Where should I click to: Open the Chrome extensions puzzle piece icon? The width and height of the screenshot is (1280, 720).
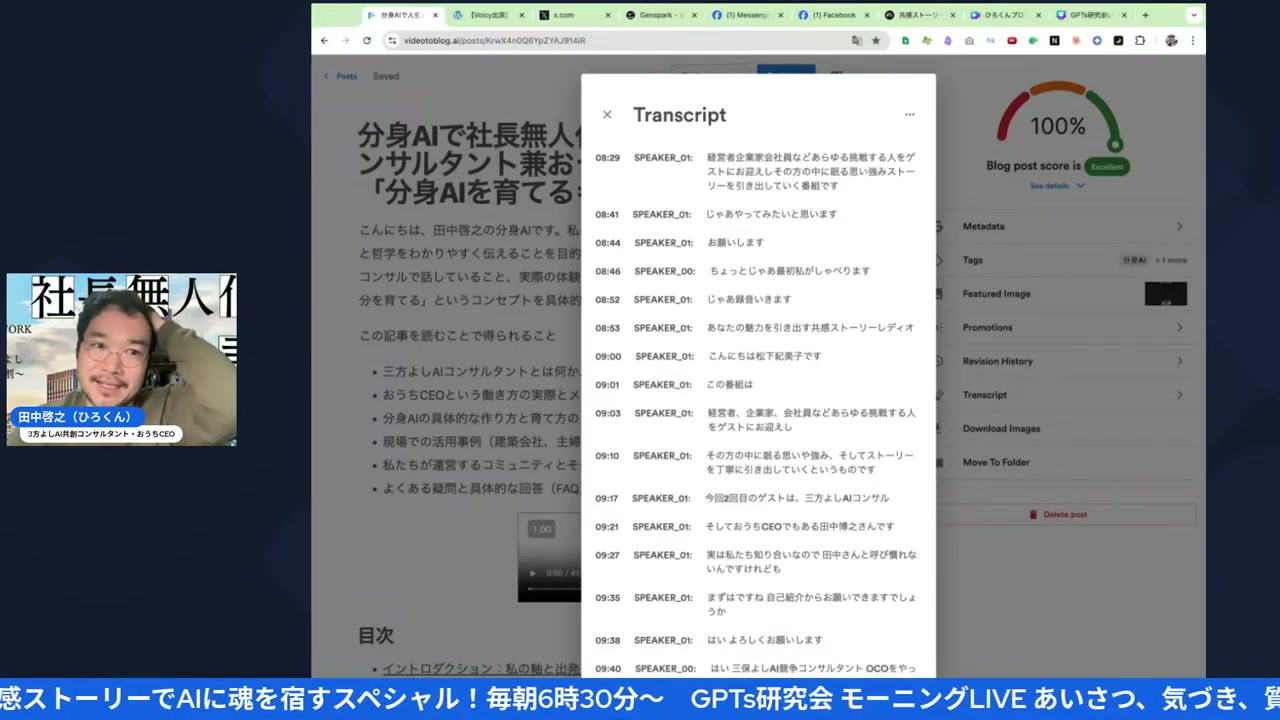1140,40
